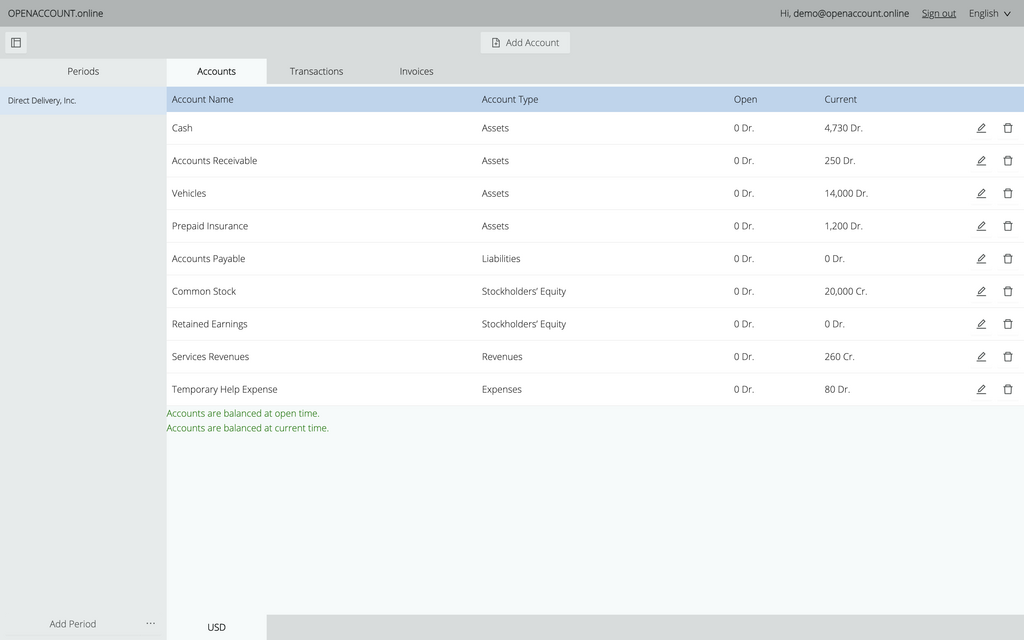
Task: Sign out of the demo account
Action: pyautogui.click(x=938, y=14)
